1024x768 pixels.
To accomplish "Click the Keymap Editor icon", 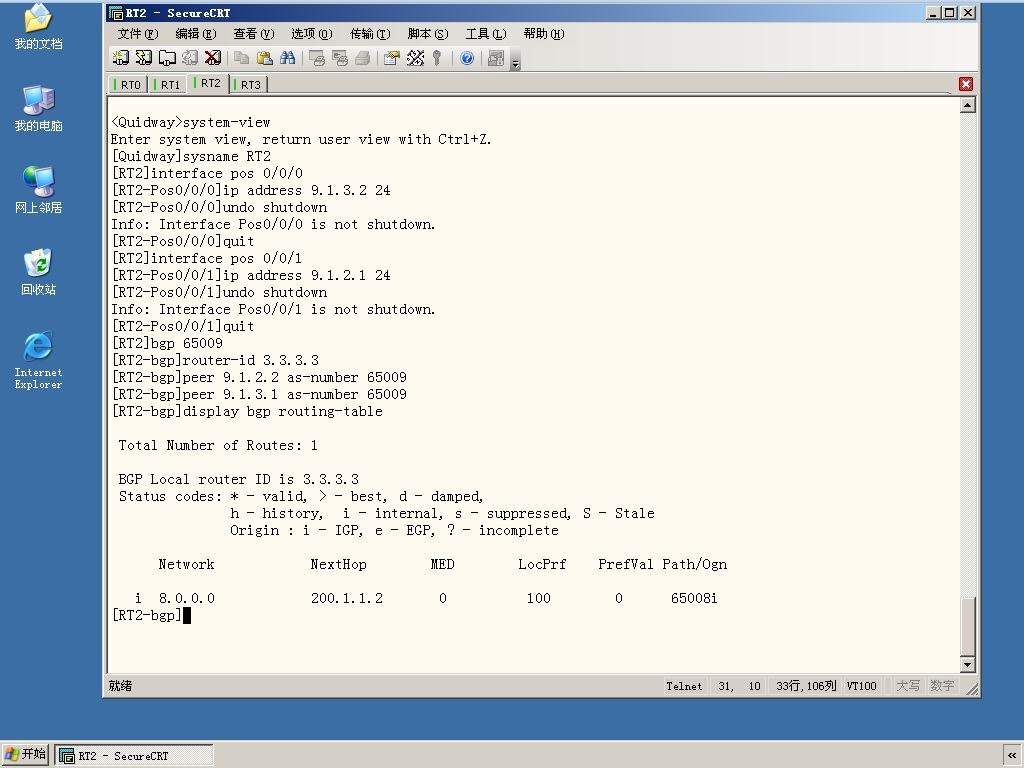I will (x=415, y=58).
